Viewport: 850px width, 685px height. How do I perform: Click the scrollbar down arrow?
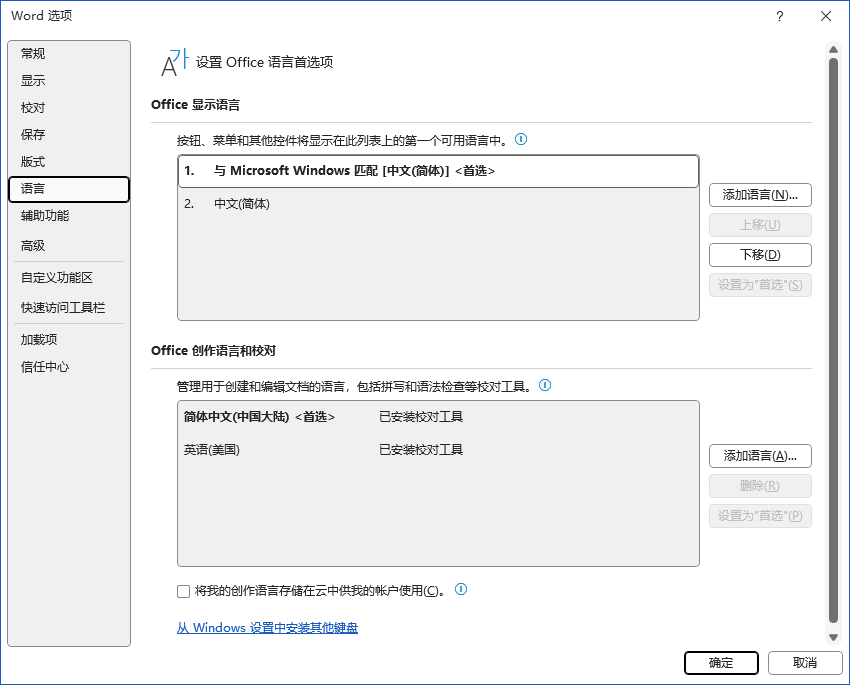coord(833,636)
